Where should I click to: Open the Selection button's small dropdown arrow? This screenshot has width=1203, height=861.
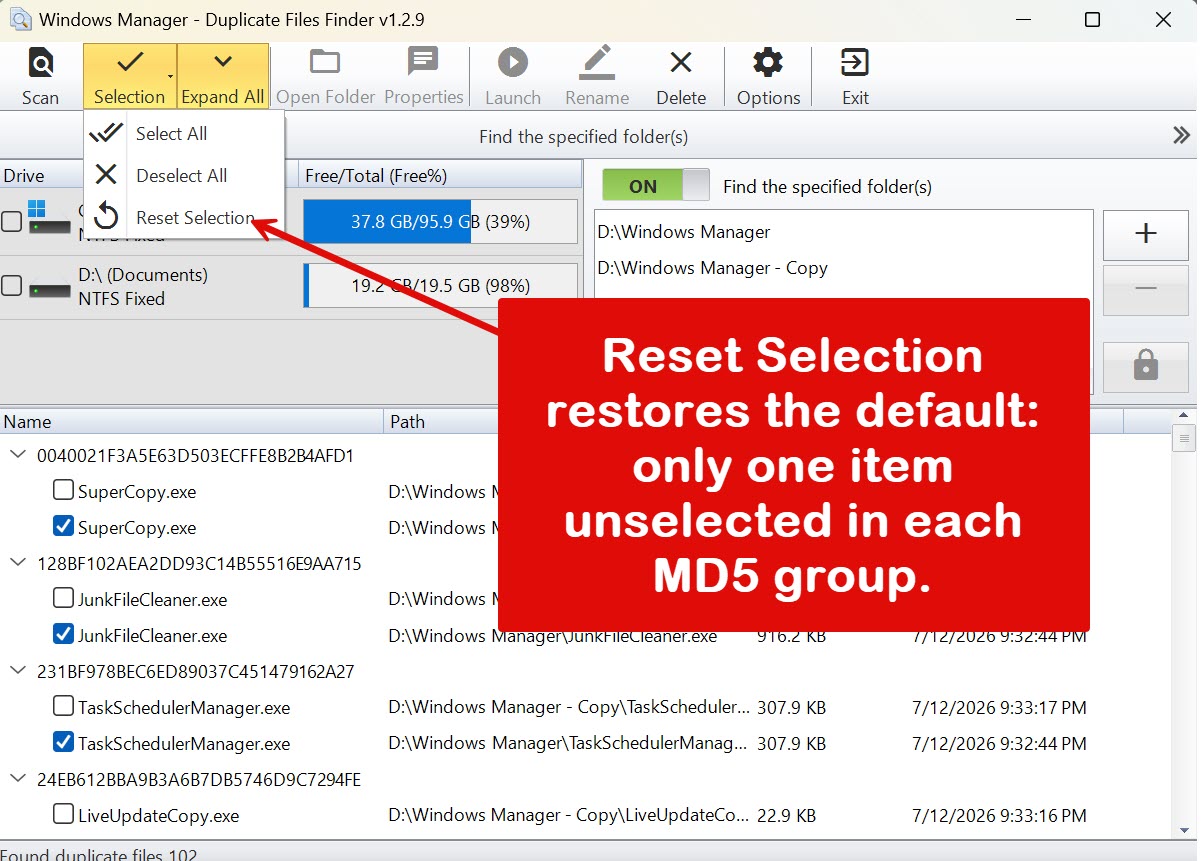click(x=170, y=76)
